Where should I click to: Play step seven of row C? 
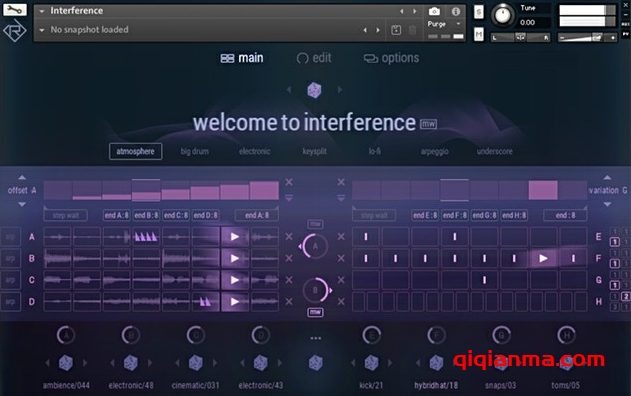[235, 280]
